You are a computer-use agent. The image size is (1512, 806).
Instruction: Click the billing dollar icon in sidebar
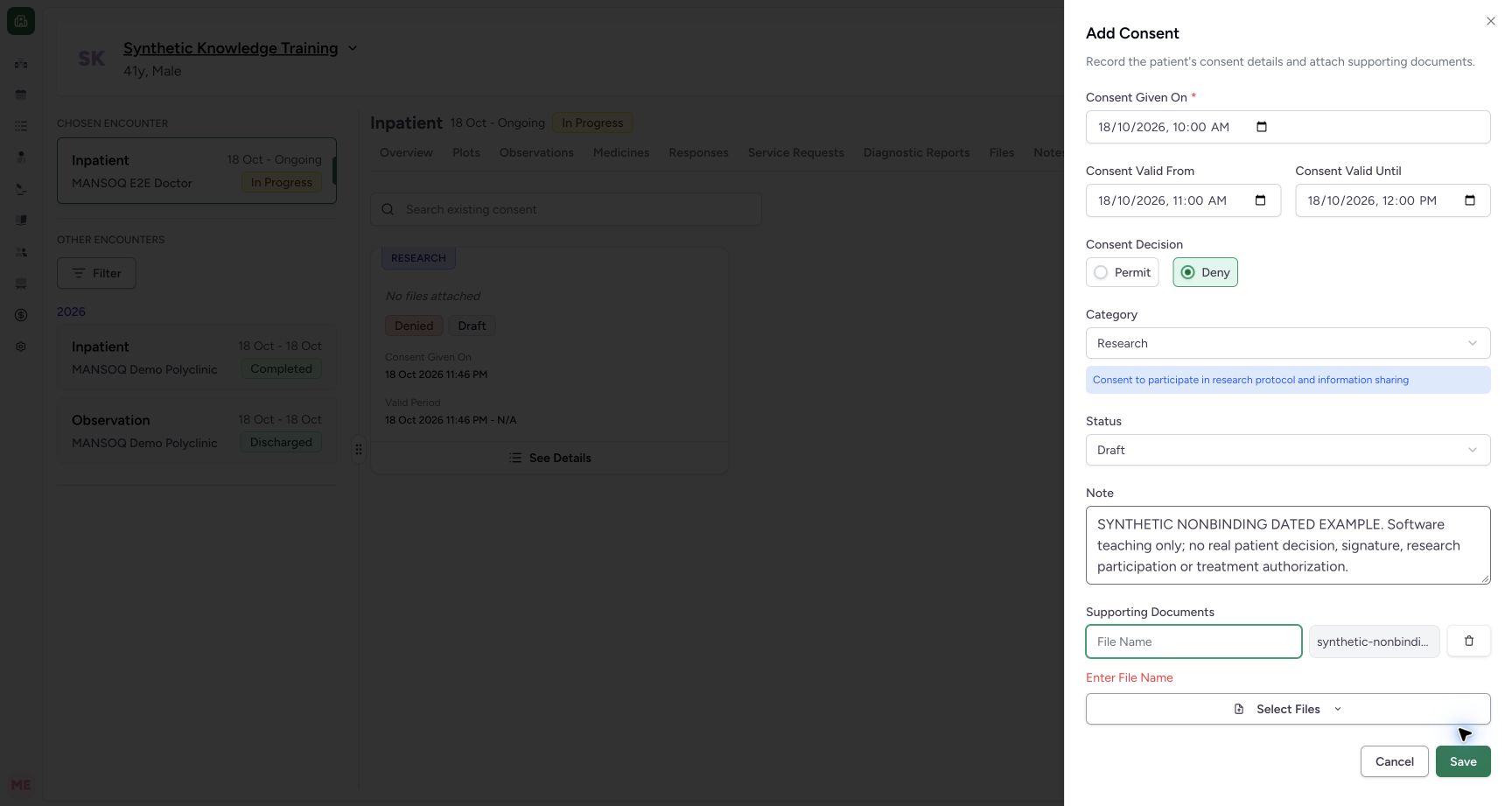pyautogui.click(x=21, y=315)
